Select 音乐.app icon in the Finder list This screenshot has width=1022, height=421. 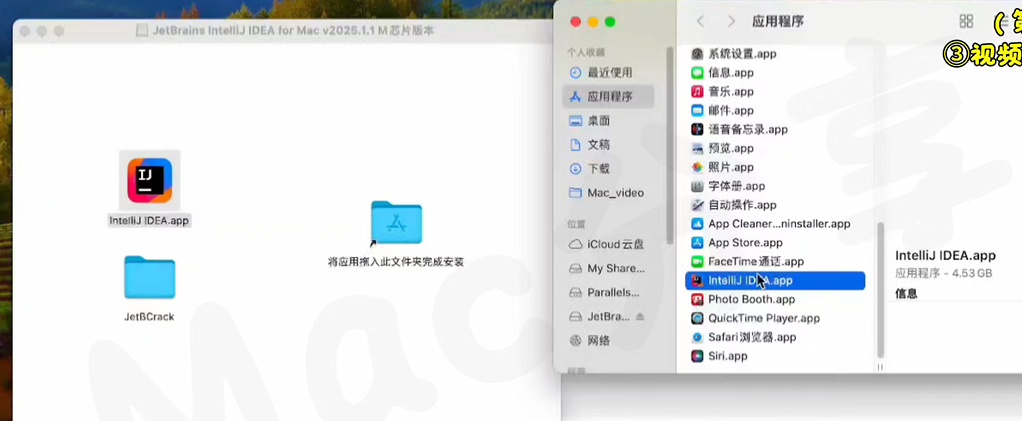[697, 92]
